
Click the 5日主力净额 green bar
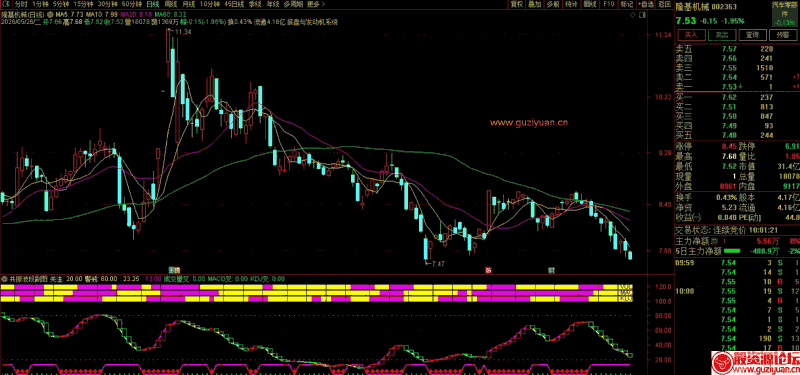pyautogui.click(x=732, y=251)
